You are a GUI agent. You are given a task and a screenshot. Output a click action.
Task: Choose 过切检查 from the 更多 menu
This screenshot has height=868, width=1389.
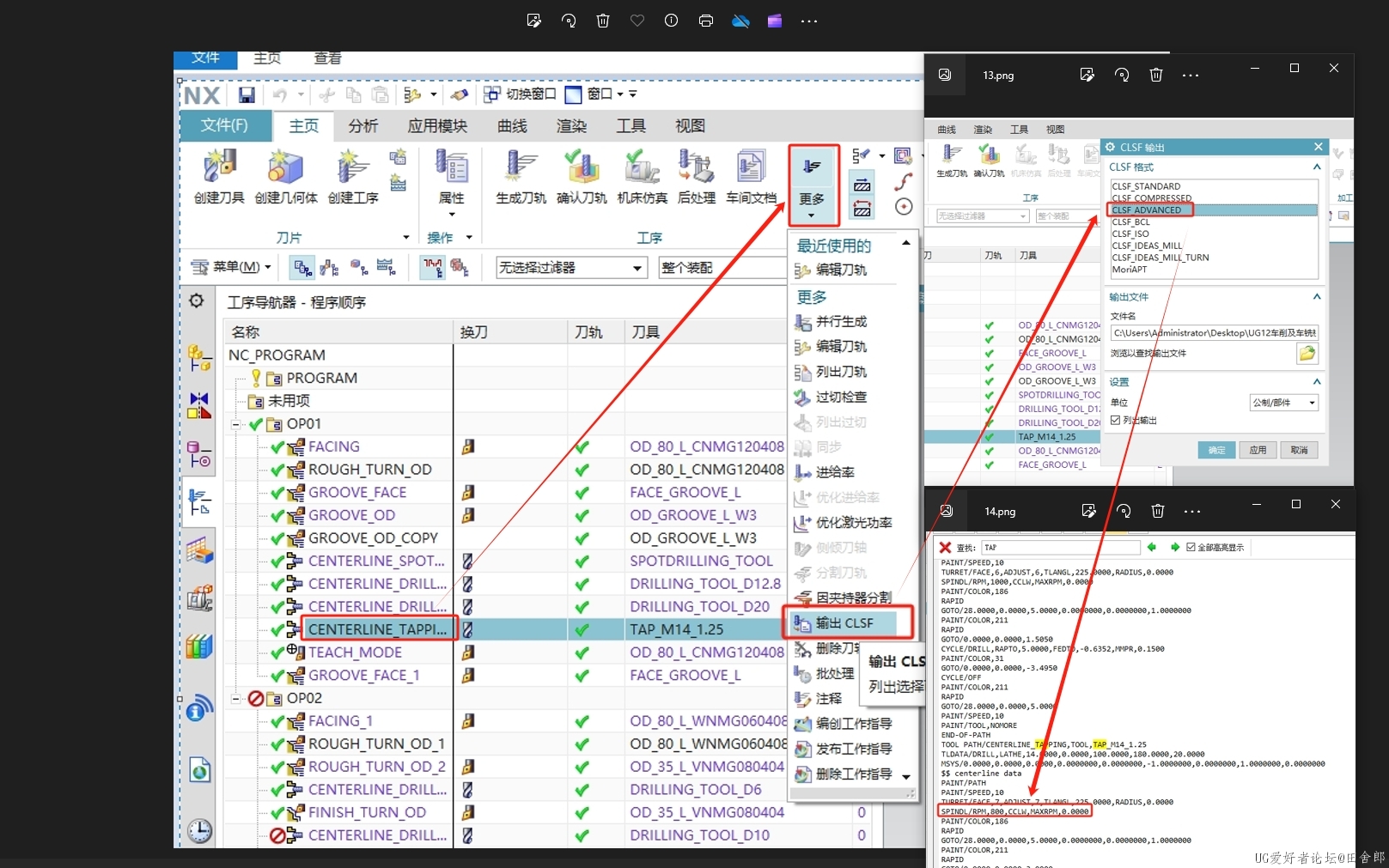click(x=841, y=398)
